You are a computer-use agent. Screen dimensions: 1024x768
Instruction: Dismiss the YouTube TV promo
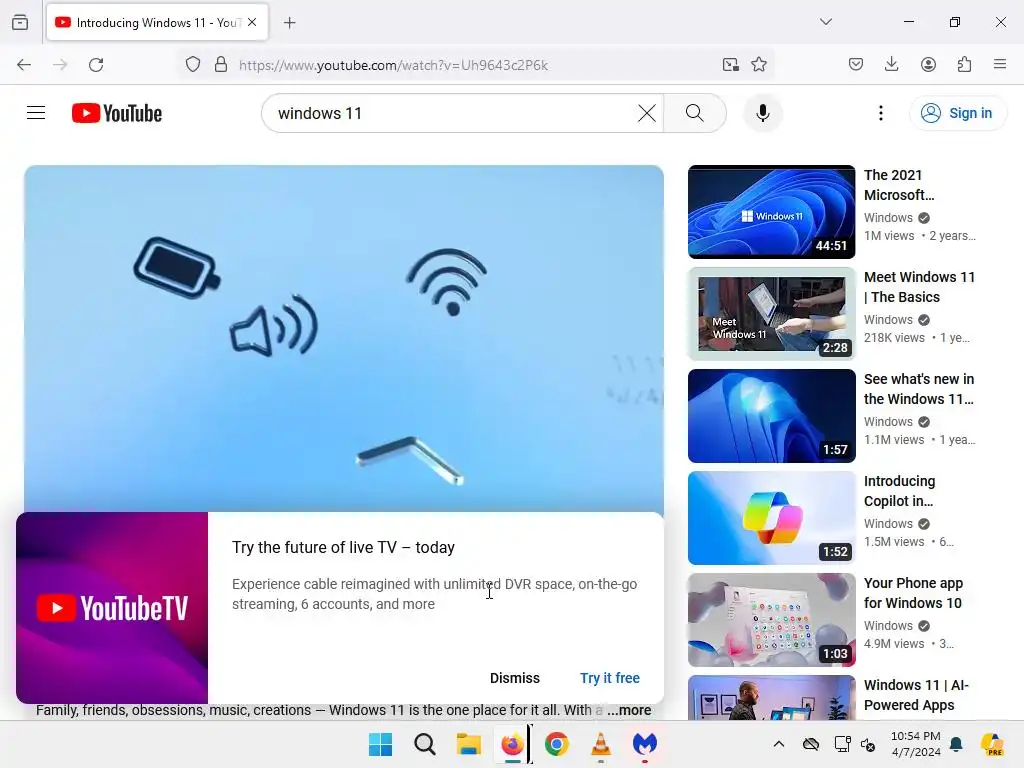[515, 678]
